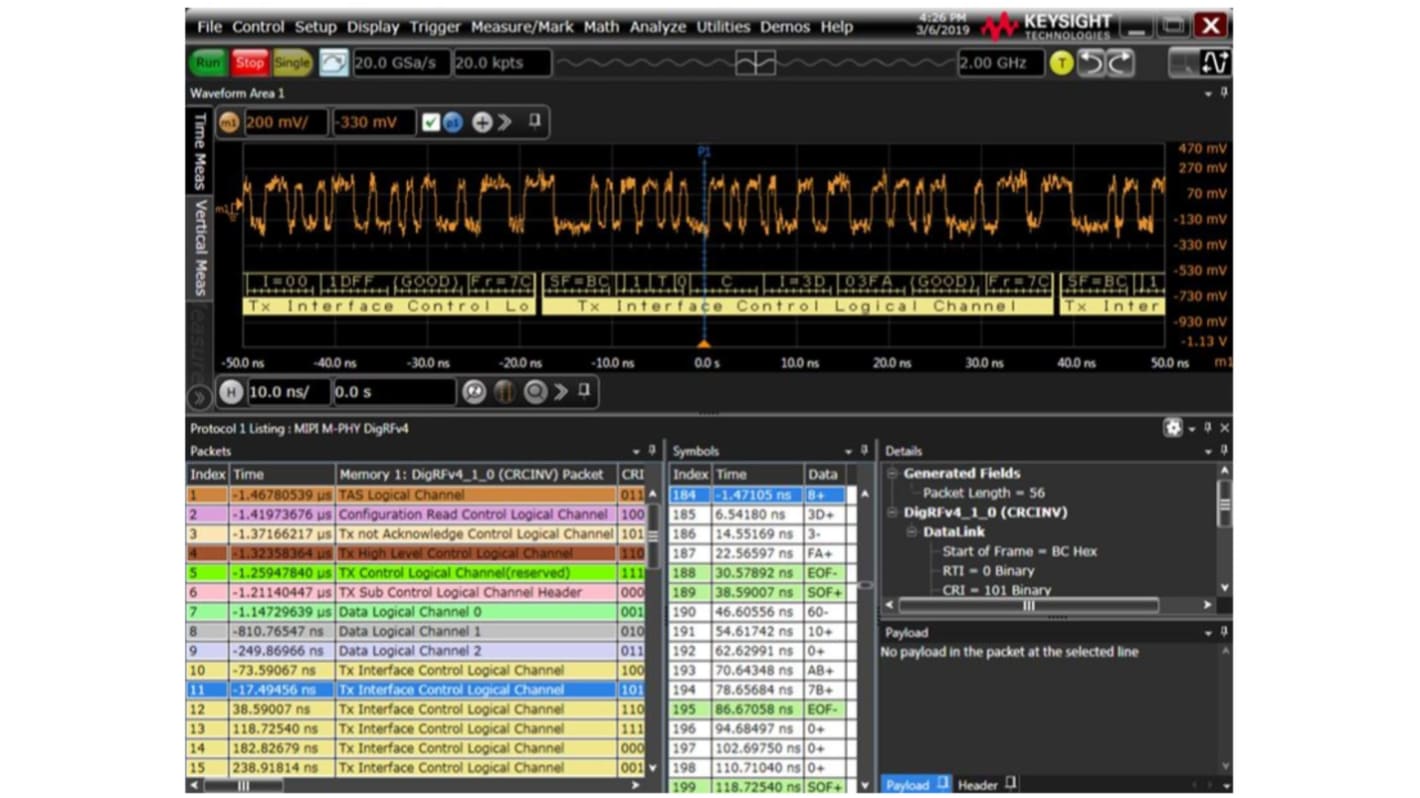Screen dimensions: 1420x798
Task: Open the Vertical Meas side tab
Action: coord(199,247)
